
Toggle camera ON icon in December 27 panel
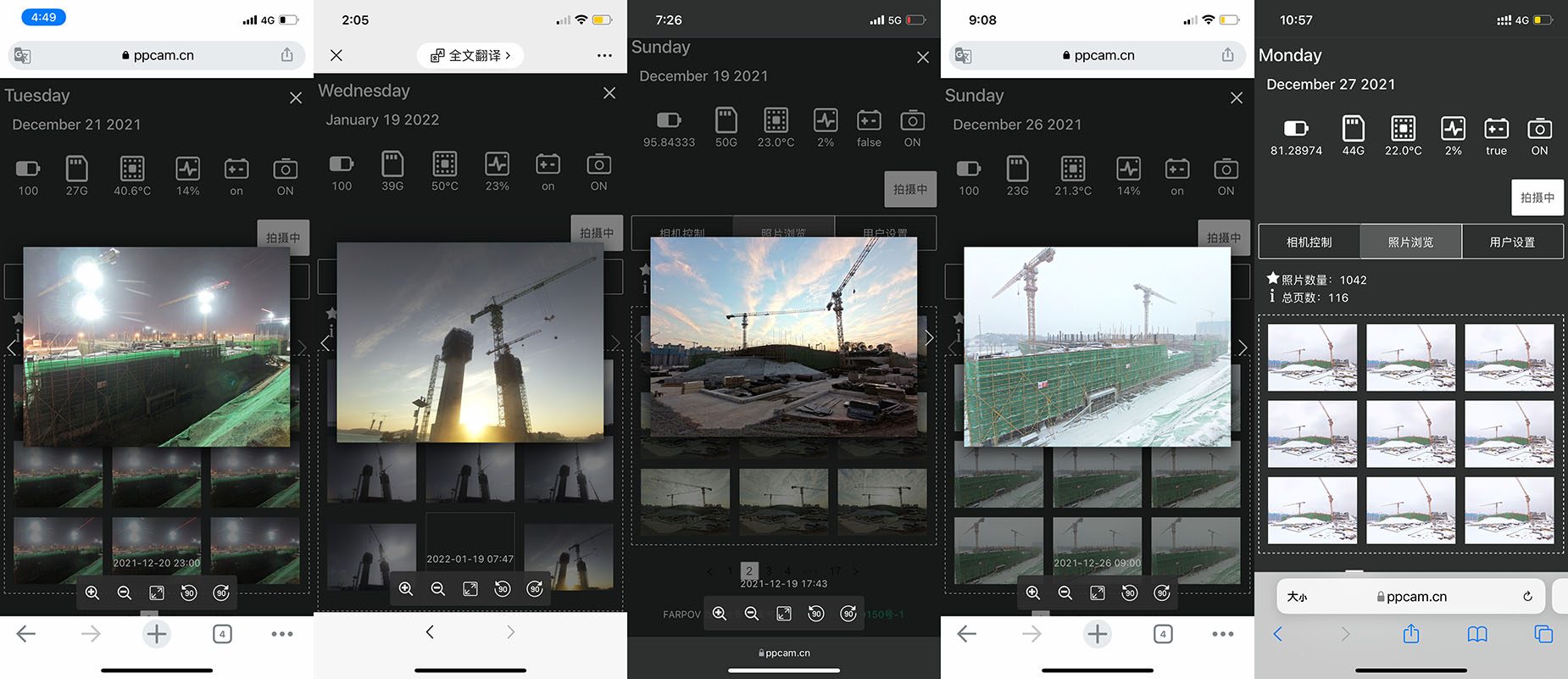[x=1539, y=130]
